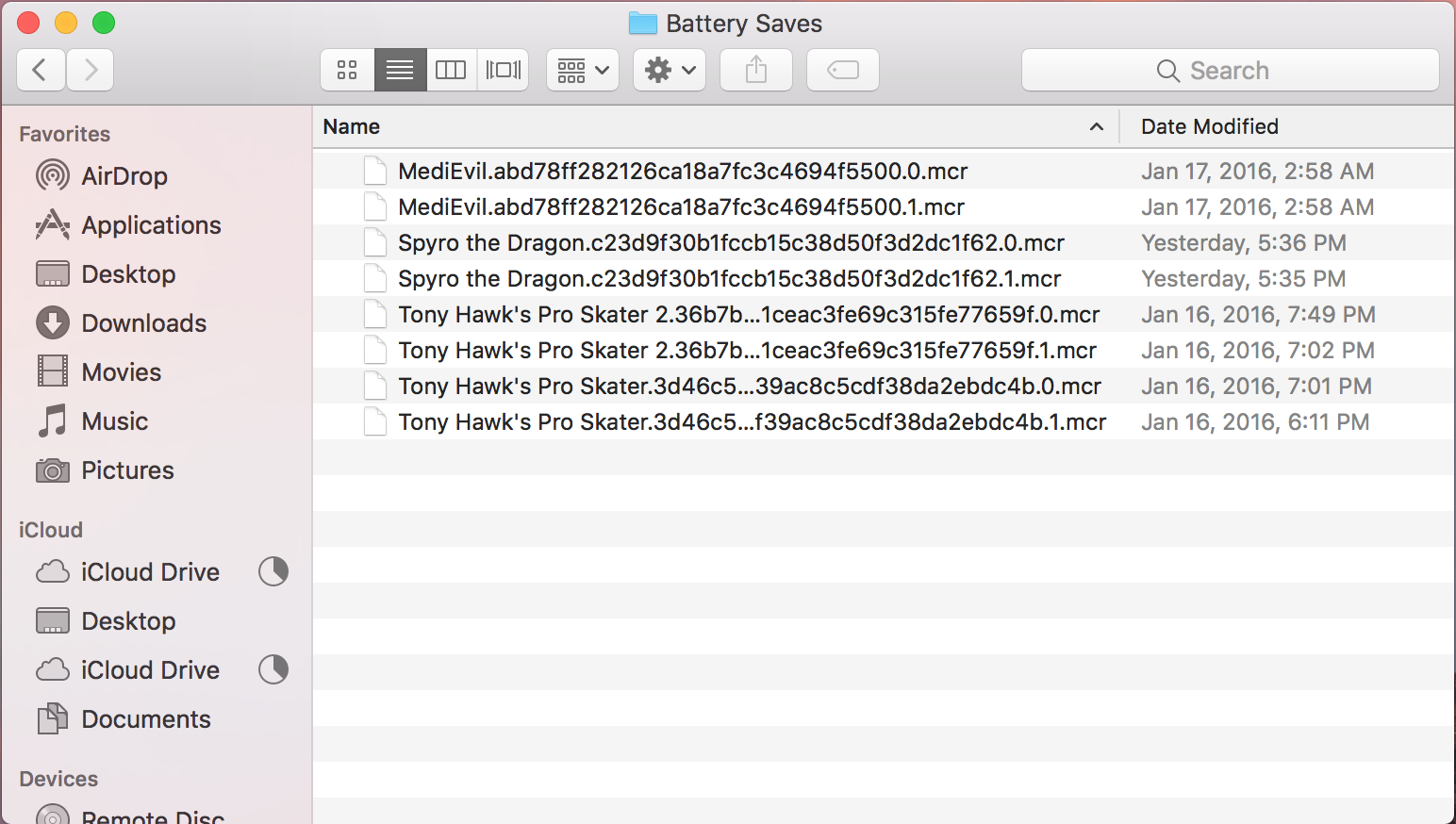The height and width of the screenshot is (824, 1456).
Task: Open the item arrangement dropdown
Action: point(583,70)
